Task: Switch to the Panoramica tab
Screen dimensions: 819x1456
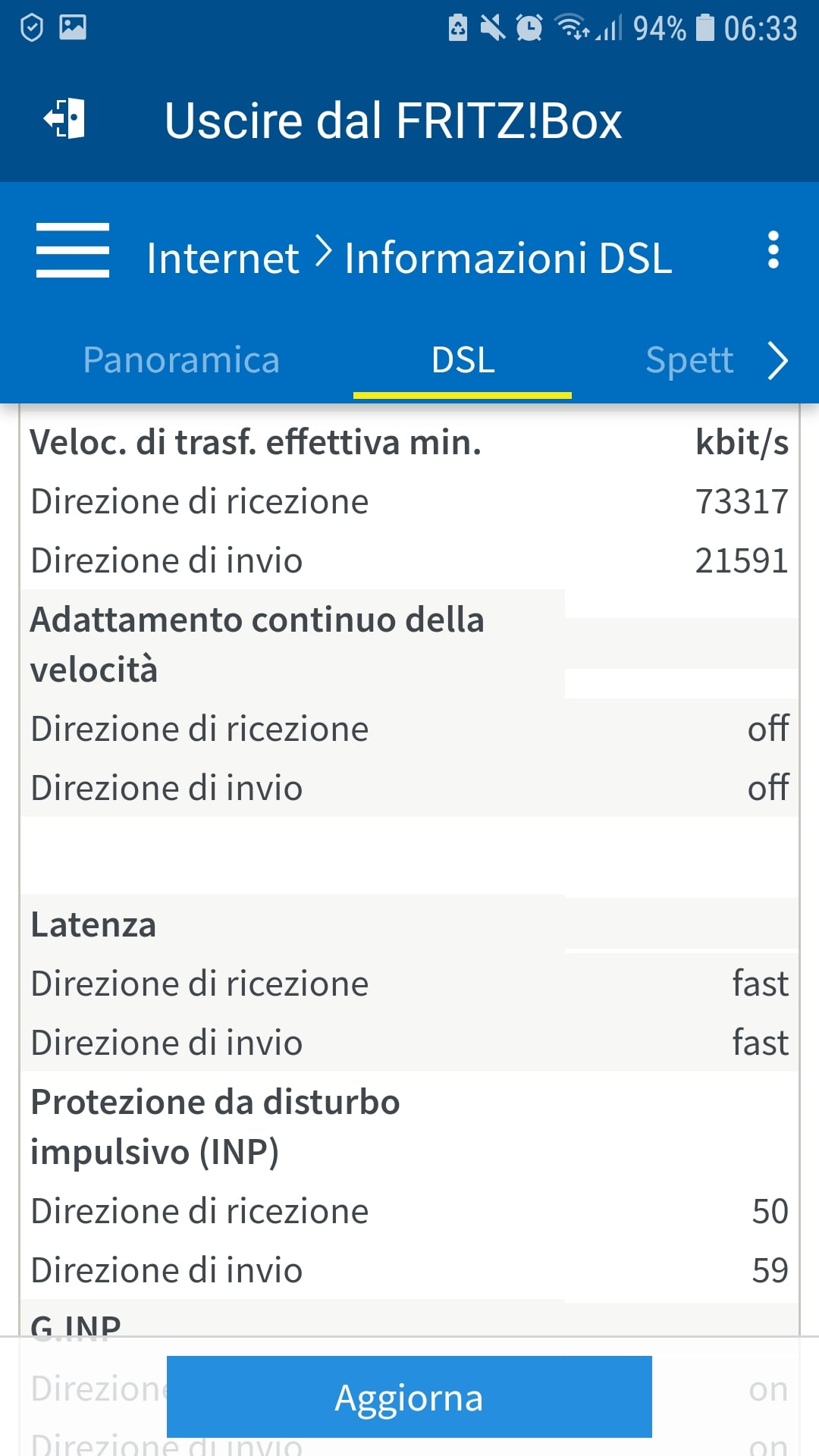Action: click(x=181, y=360)
